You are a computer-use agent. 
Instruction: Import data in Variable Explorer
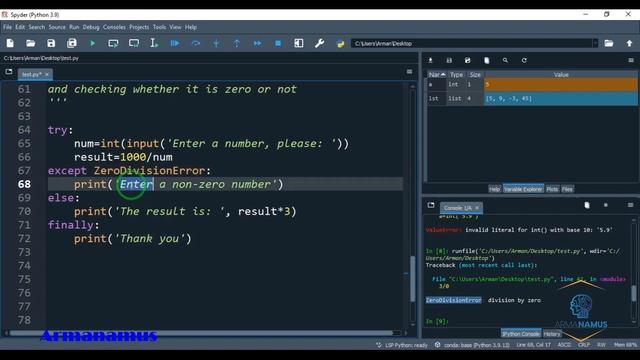pyautogui.click(x=430, y=60)
